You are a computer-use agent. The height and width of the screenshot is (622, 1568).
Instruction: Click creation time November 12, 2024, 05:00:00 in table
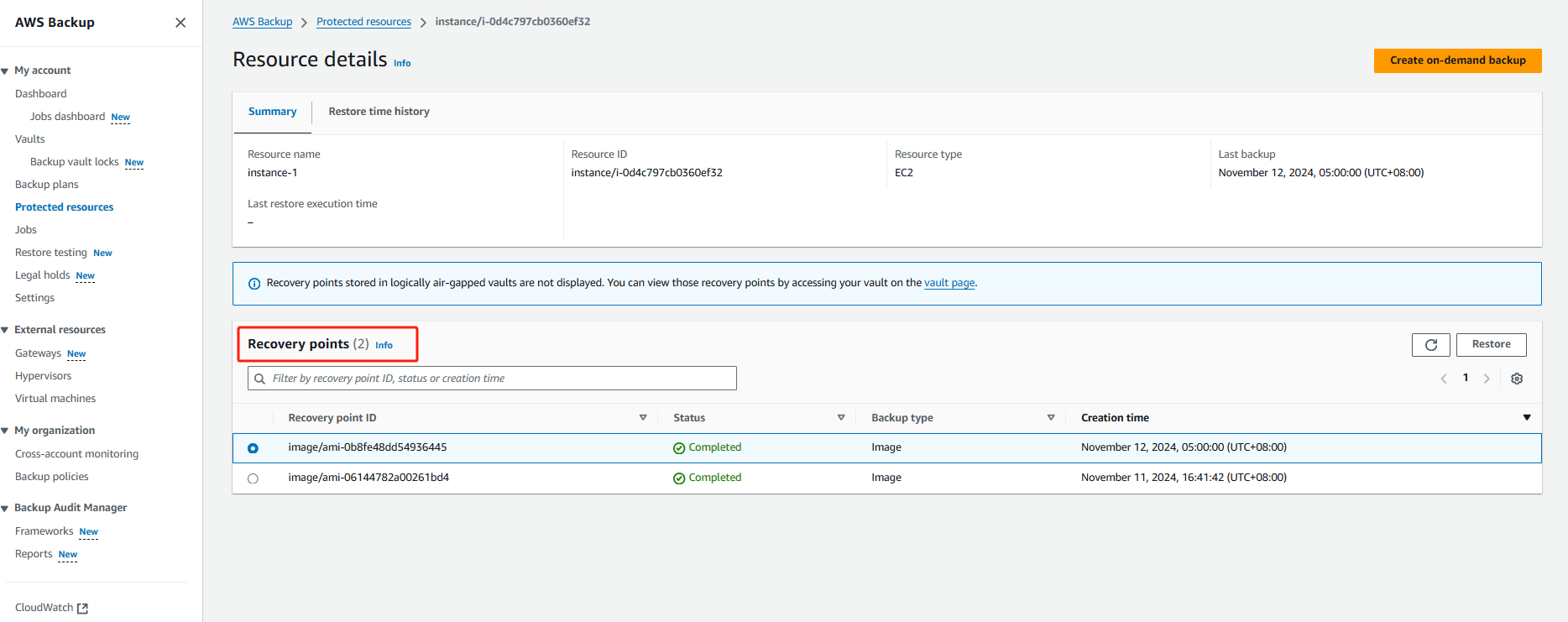pos(1184,447)
